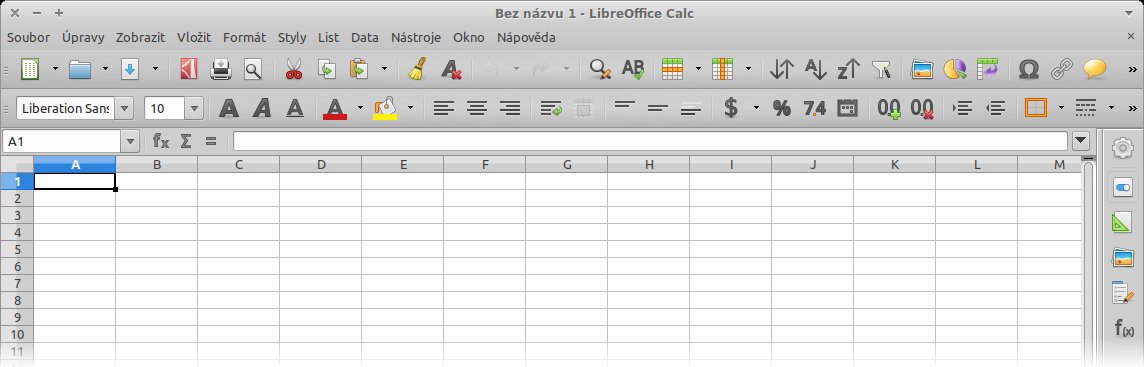
Task: Open the Data menu
Action: (365, 37)
